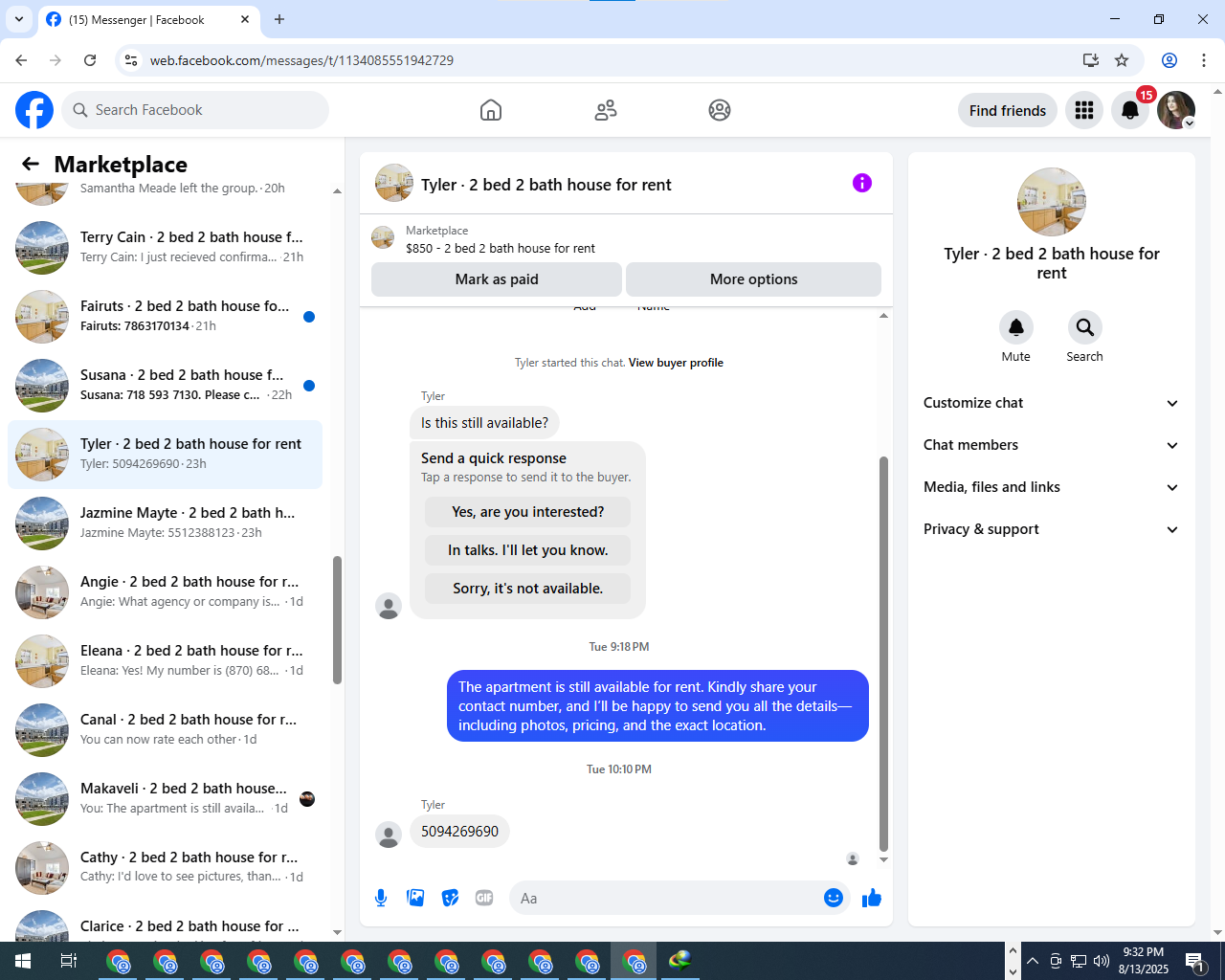Click the browser address bar URL

pos(301,60)
